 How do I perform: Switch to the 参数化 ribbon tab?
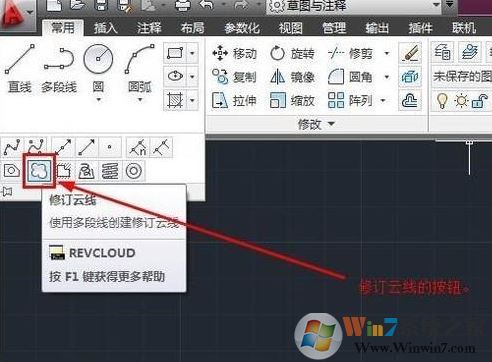pos(242,28)
